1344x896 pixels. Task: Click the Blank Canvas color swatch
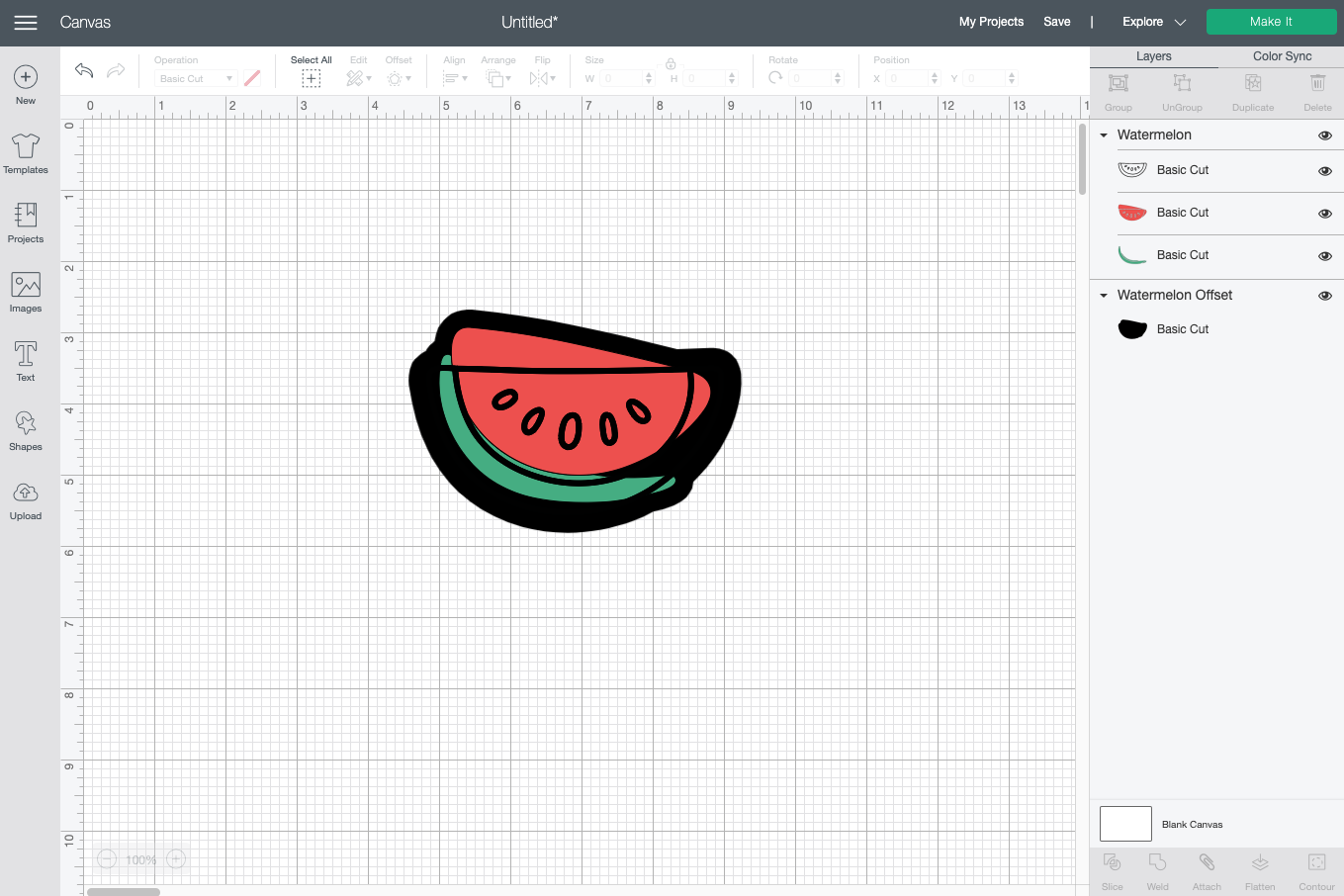pos(1125,824)
